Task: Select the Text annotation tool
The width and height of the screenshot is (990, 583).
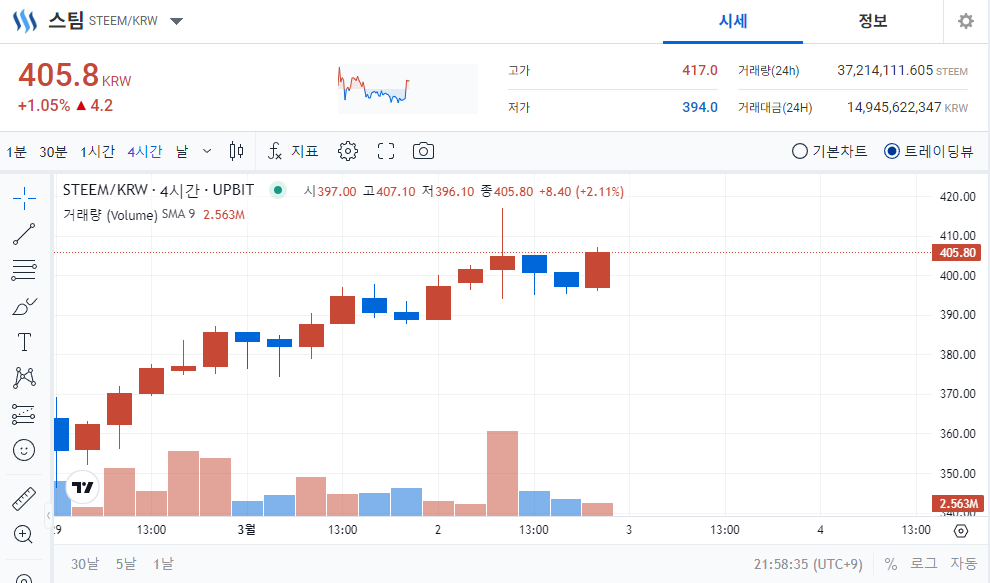Action: point(24,342)
